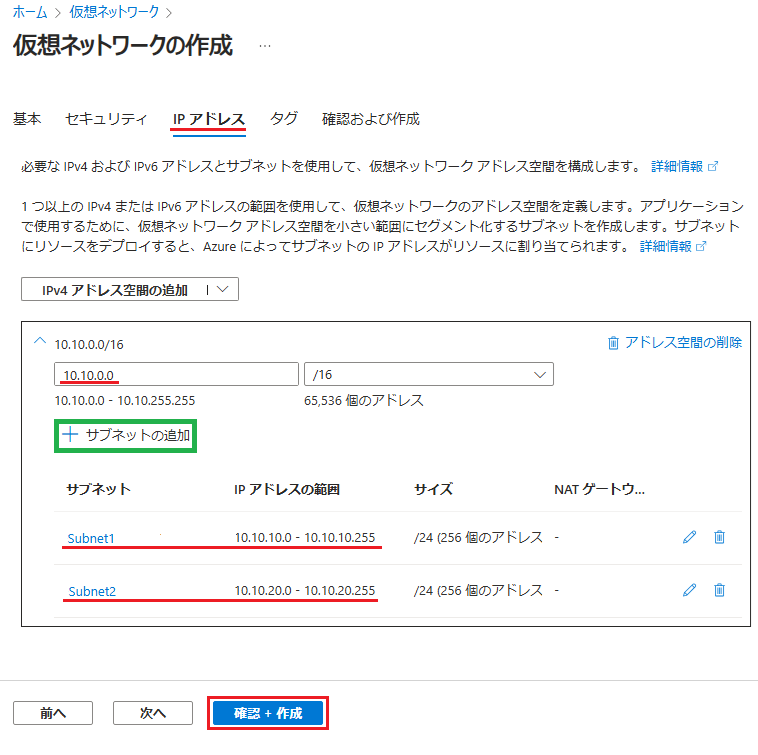Click the edit pencil icon for Subnet2
This screenshot has width=758, height=755.
(x=689, y=590)
